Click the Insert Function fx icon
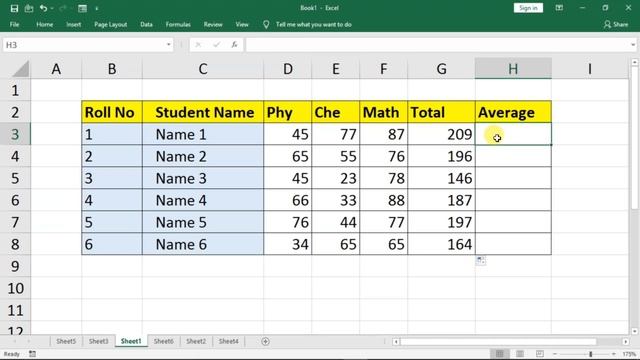This screenshot has height=360, width=640. point(234,44)
